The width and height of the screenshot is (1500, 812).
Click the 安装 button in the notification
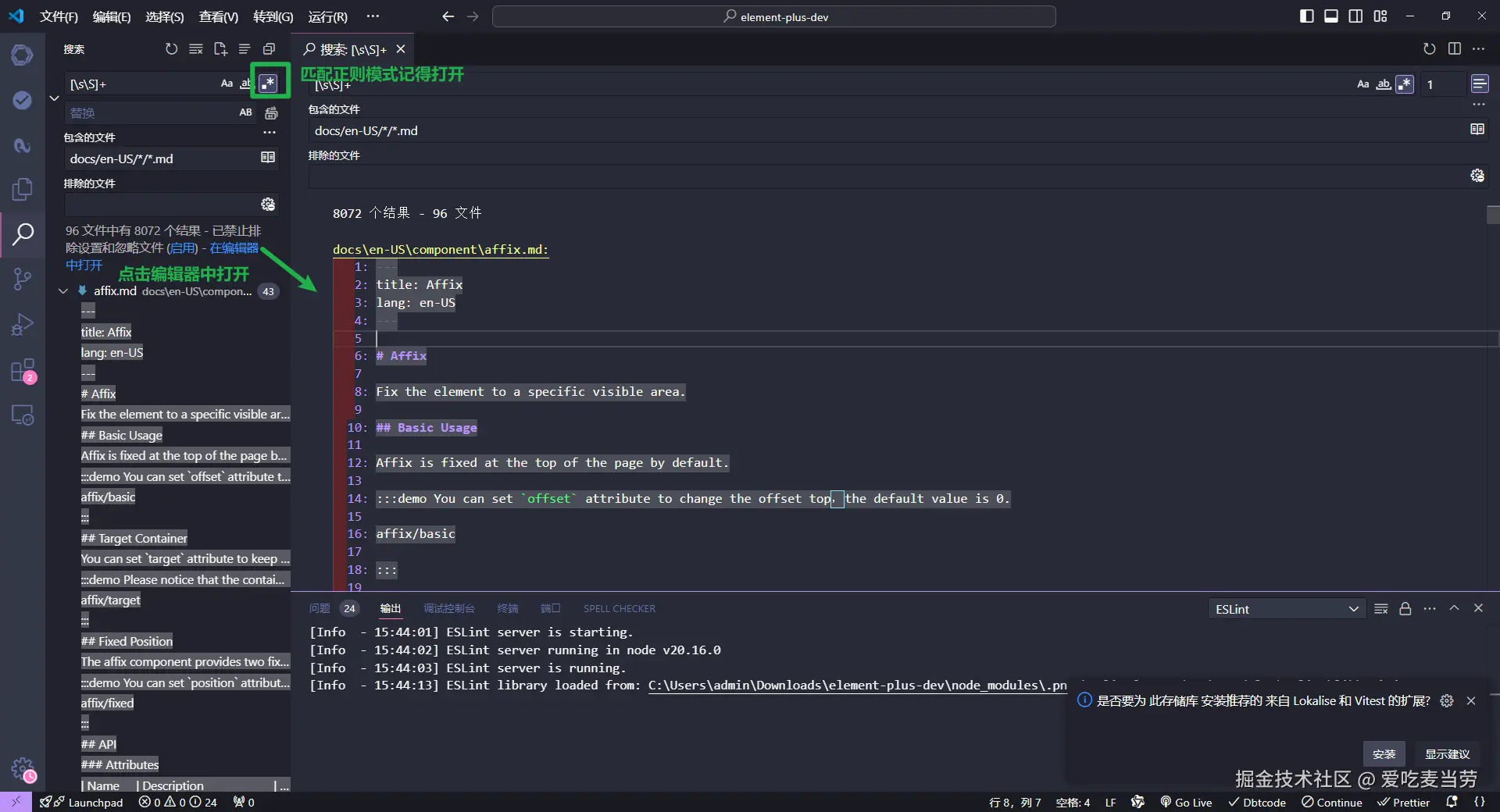click(1384, 753)
